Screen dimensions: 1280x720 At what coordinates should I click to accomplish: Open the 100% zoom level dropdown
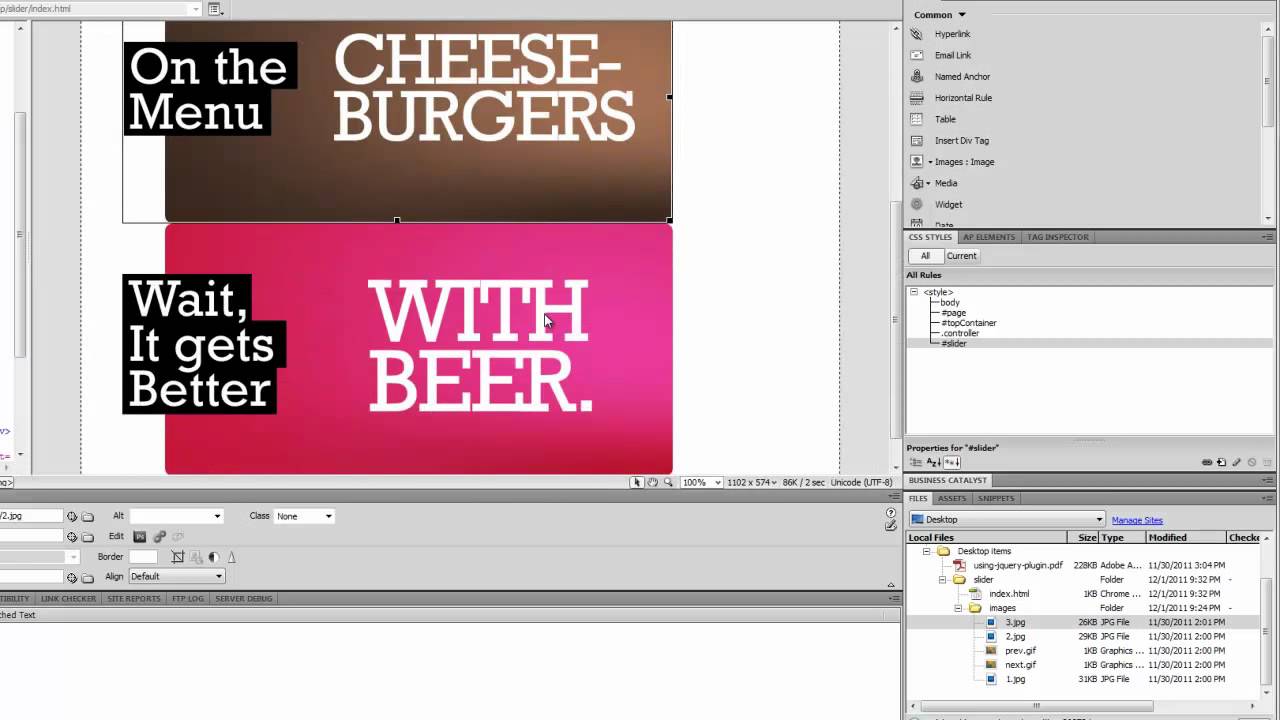701,482
